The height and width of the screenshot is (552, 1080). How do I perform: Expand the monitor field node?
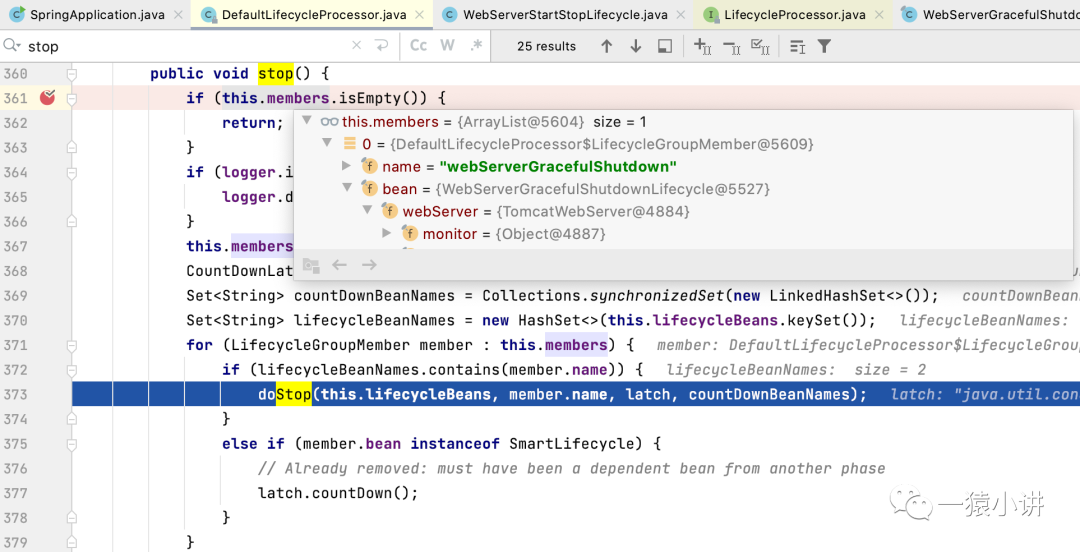pyautogui.click(x=387, y=234)
